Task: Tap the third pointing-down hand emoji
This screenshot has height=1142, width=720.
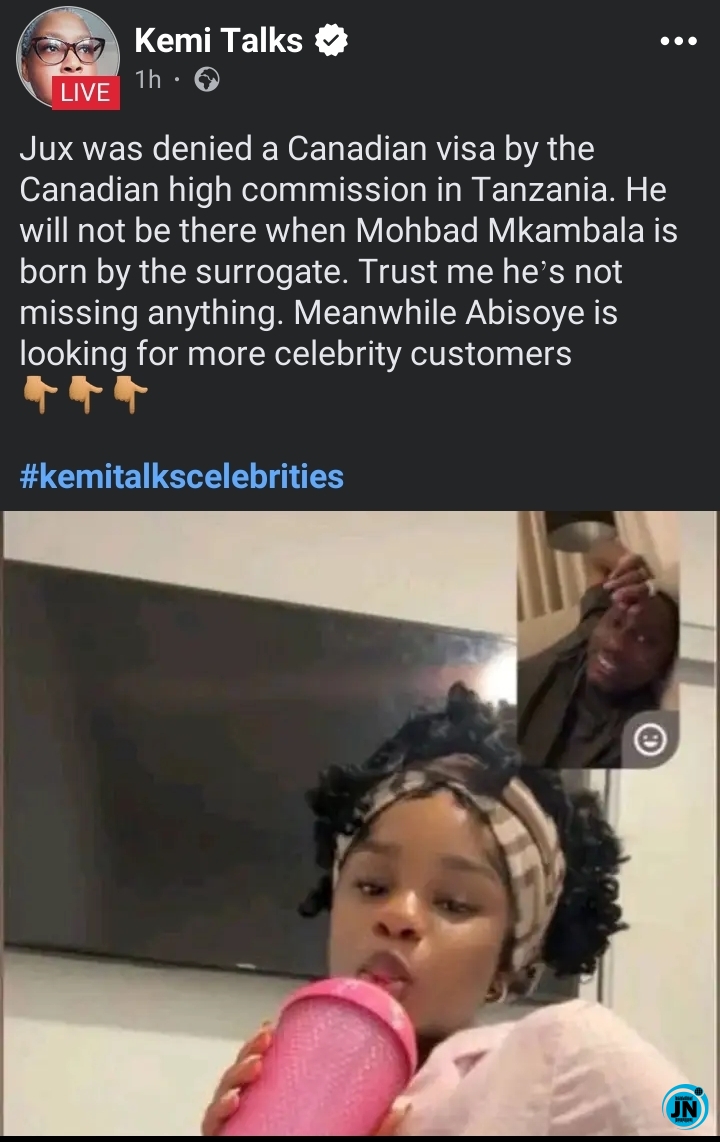Action: [x=130, y=395]
